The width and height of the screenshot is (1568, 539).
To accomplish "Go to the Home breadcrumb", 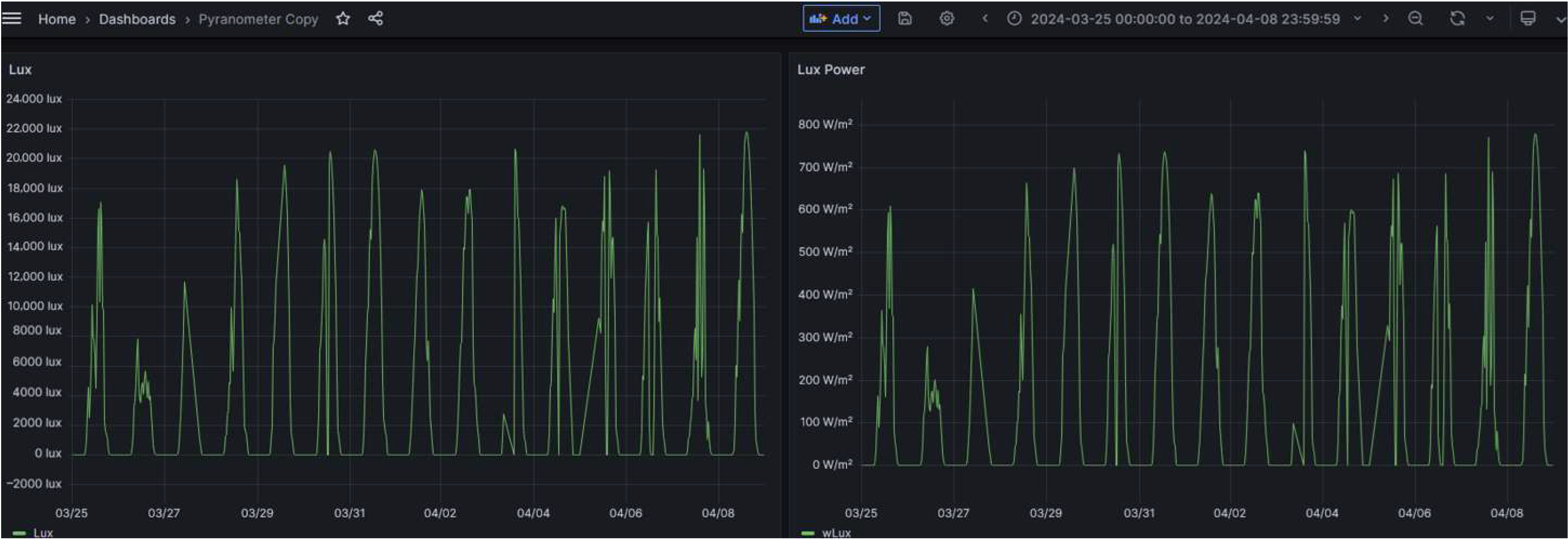I will pos(57,19).
